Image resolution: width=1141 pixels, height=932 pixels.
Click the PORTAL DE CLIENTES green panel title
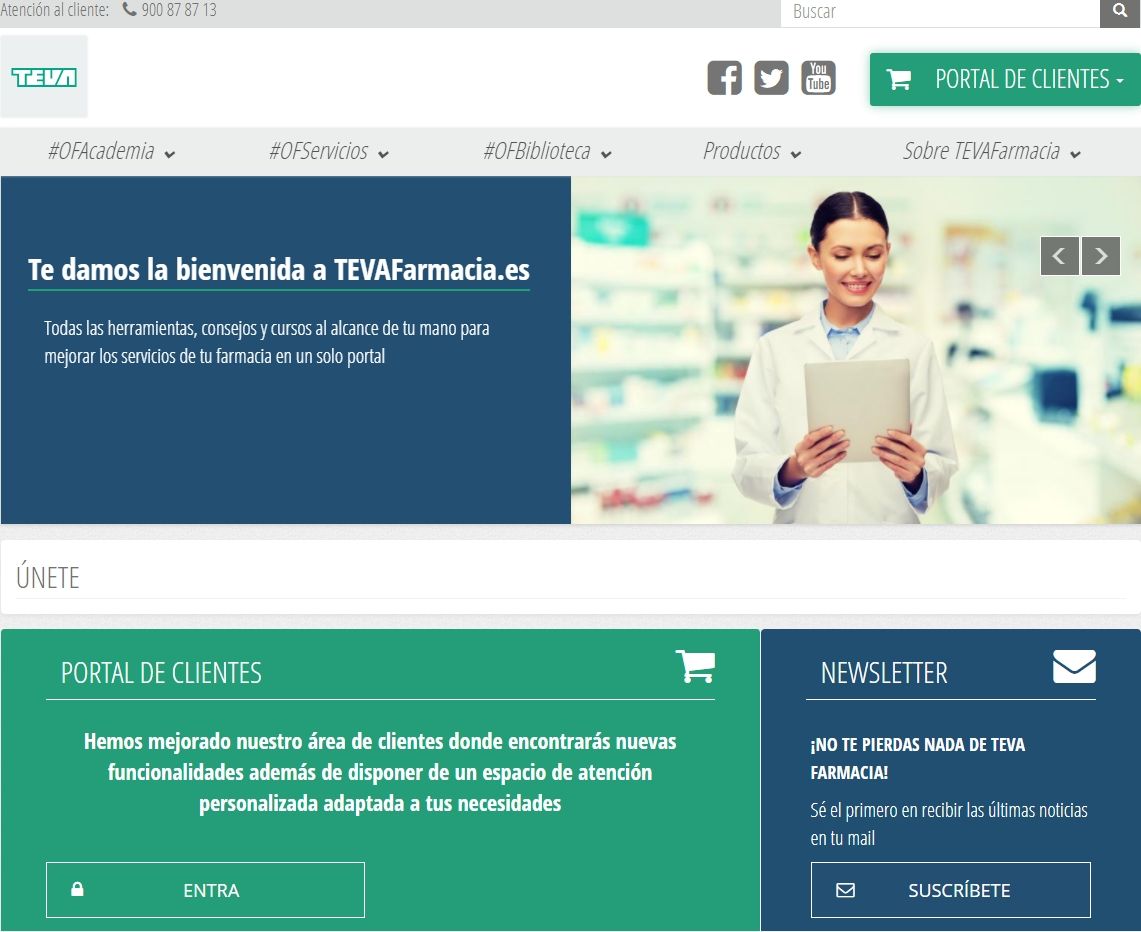coord(162,673)
